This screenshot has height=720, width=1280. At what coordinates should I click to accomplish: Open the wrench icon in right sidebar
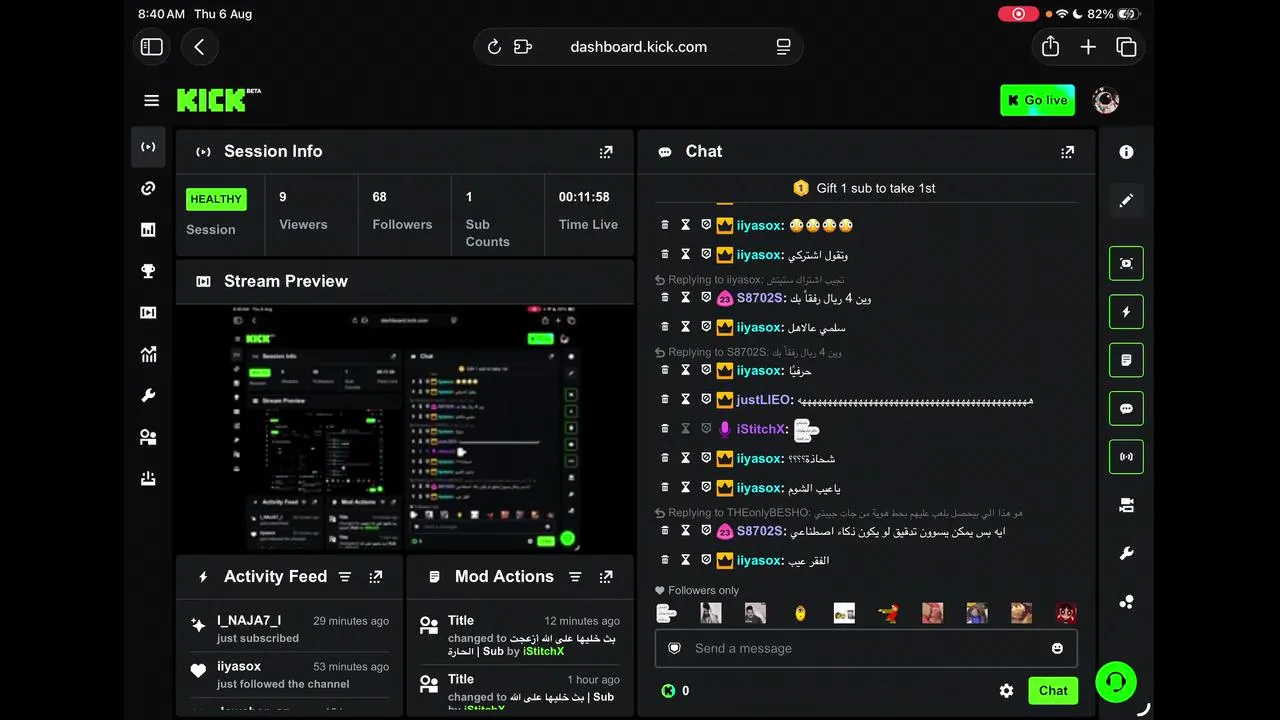(1126, 554)
